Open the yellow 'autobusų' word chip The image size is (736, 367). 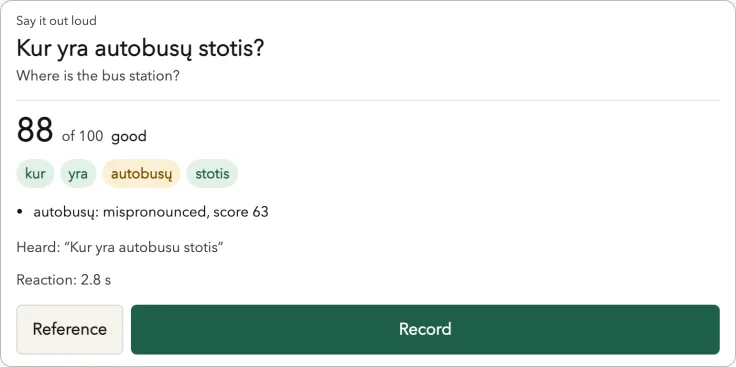point(141,174)
